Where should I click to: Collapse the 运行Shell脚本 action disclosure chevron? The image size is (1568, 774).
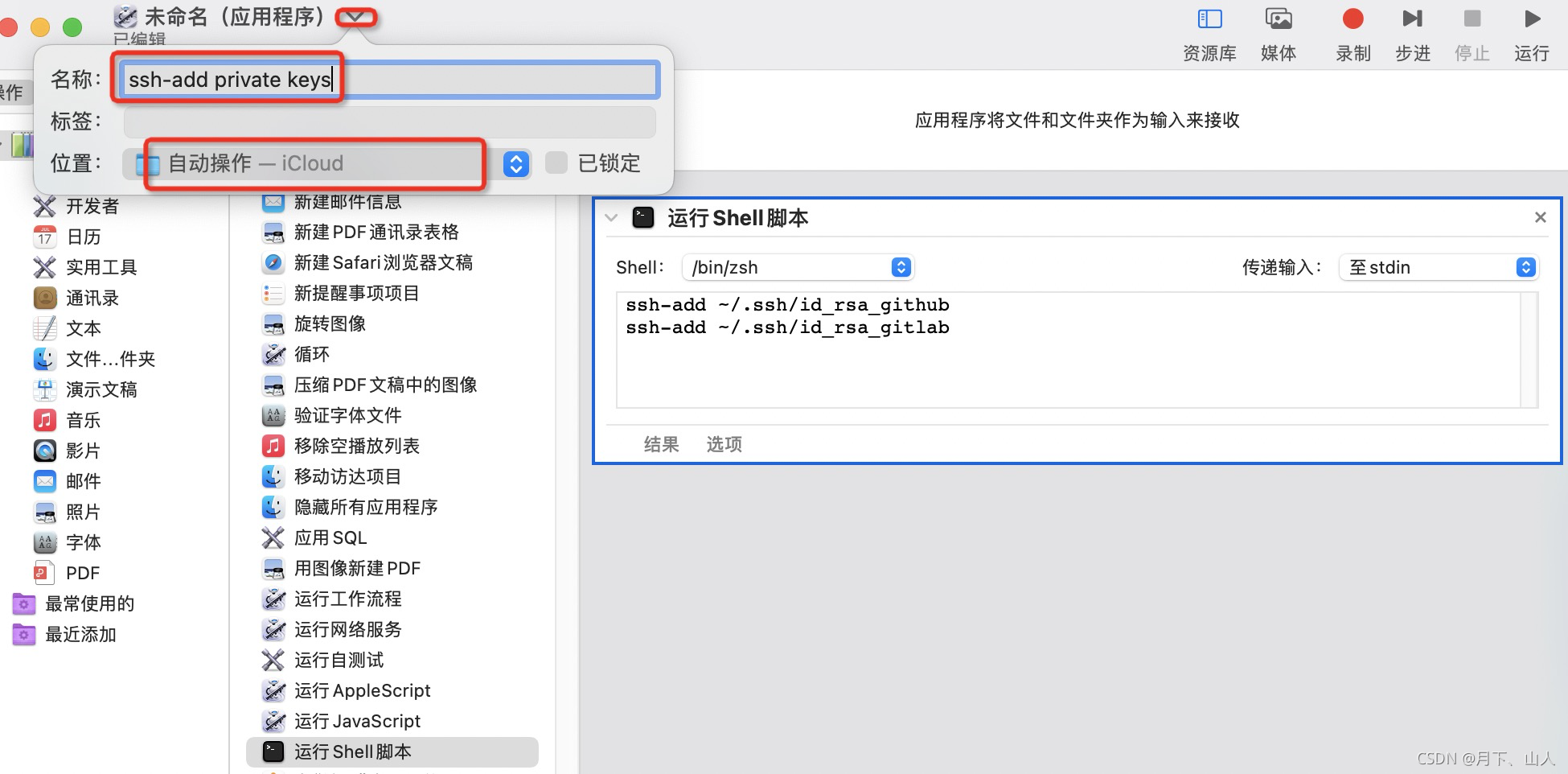pos(611,218)
